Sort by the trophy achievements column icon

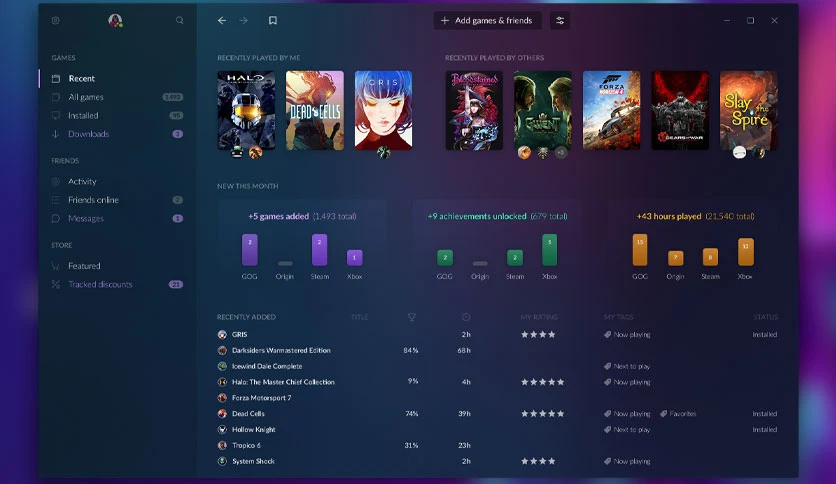click(x=412, y=317)
